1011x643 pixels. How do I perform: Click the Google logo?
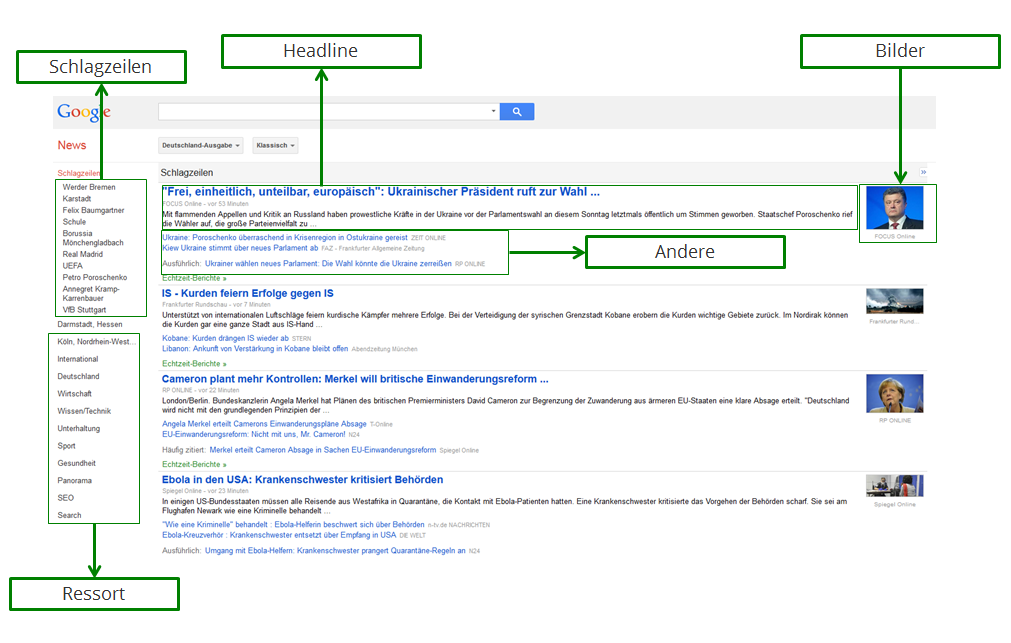[x=84, y=112]
